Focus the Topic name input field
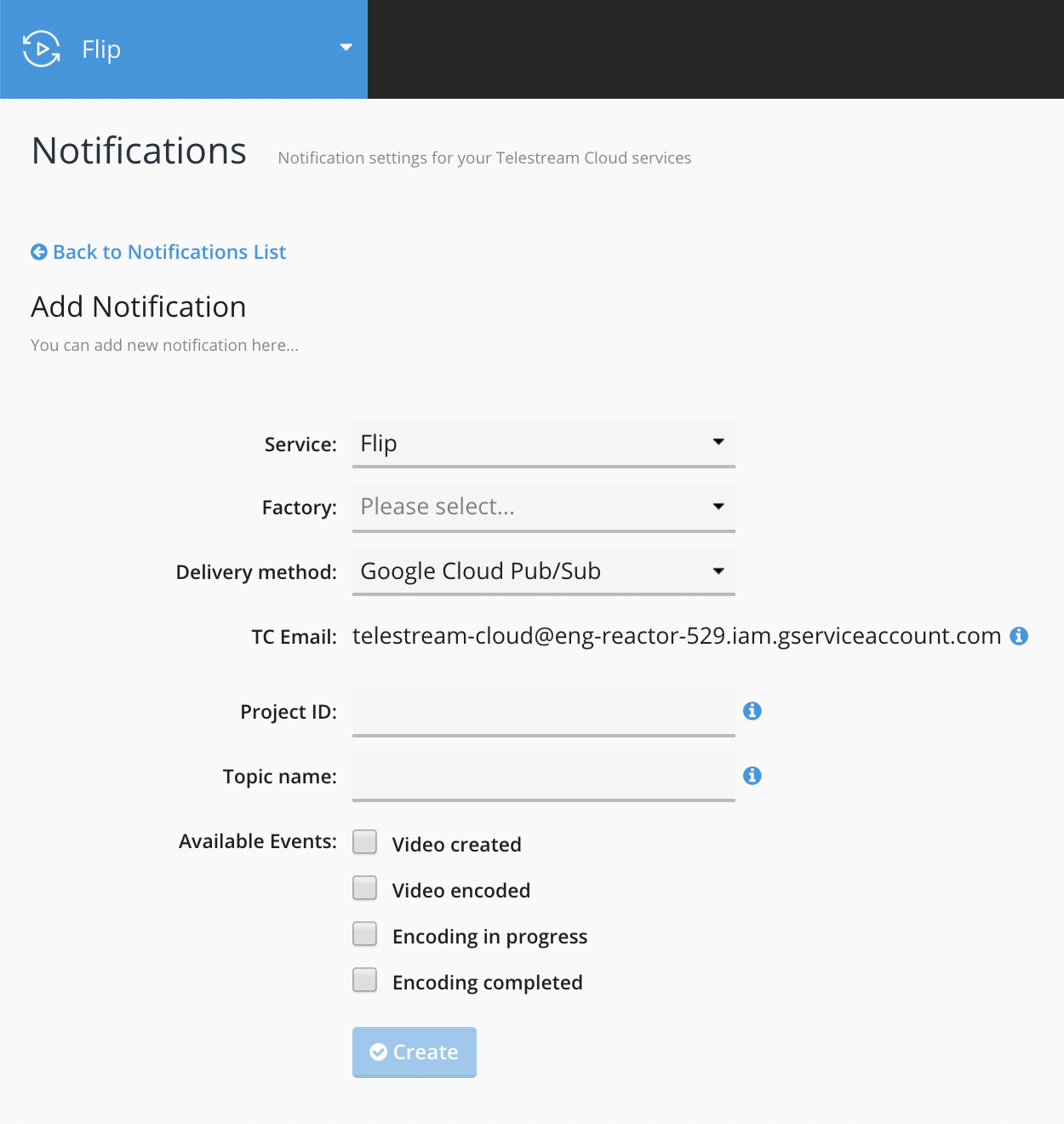Image resolution: width=1064 pixels, height=1124 pixels. (544, 777)
